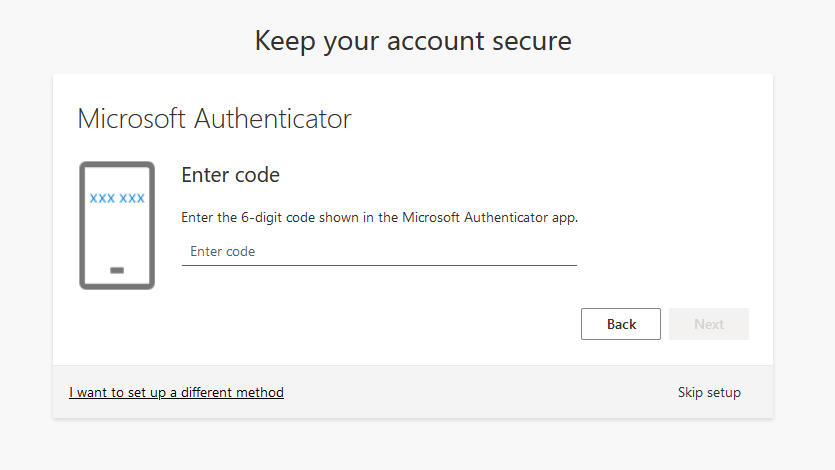The height and width of the screenshot is (470, 835).
Task: Open "I want to set up a different method"
Action: click(176, 393)
